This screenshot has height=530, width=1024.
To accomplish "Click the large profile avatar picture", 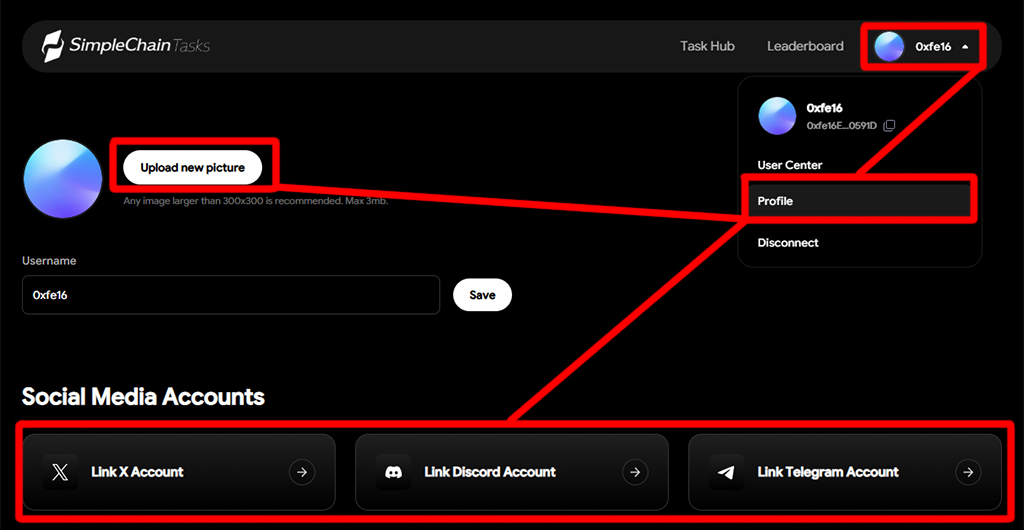I will 63,179.
